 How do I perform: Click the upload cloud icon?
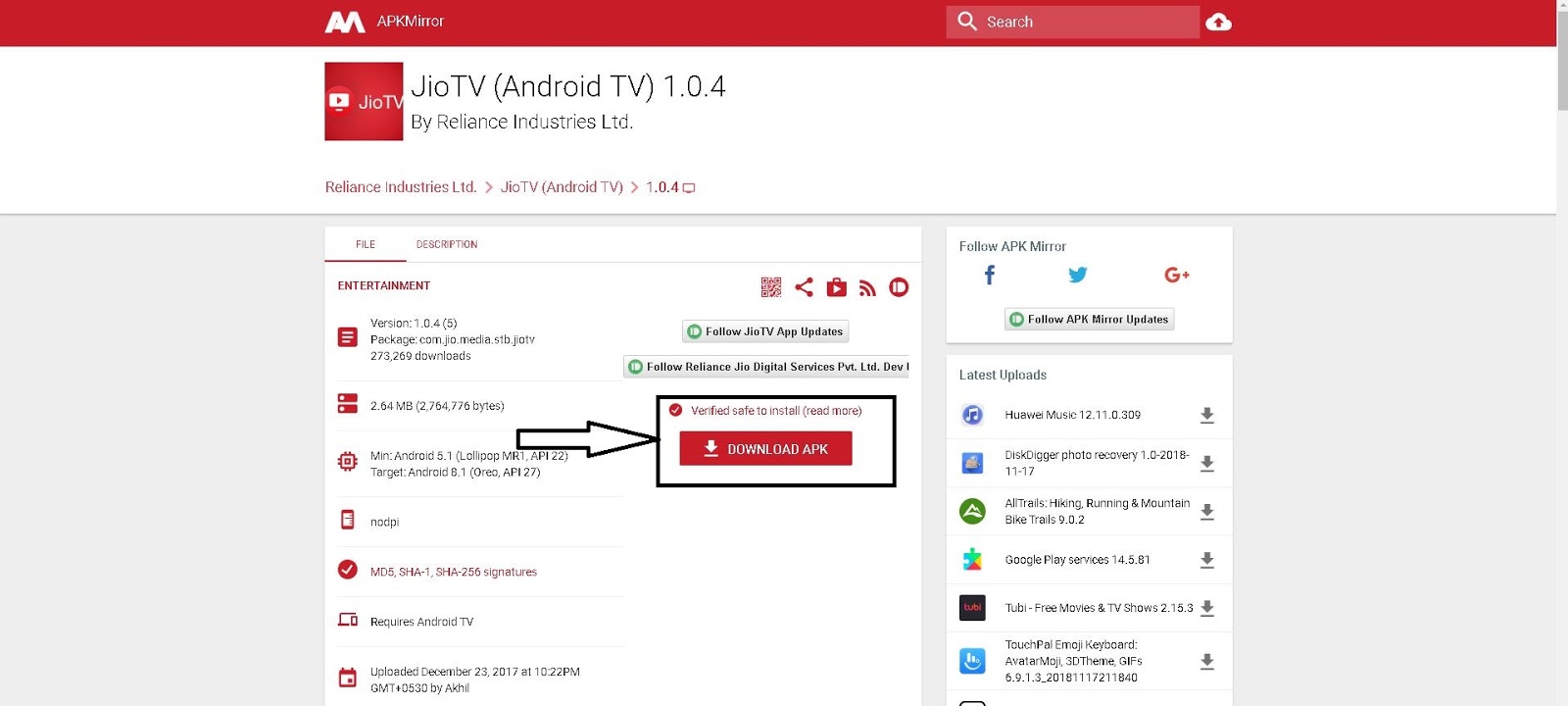[x=1218, y=22]
